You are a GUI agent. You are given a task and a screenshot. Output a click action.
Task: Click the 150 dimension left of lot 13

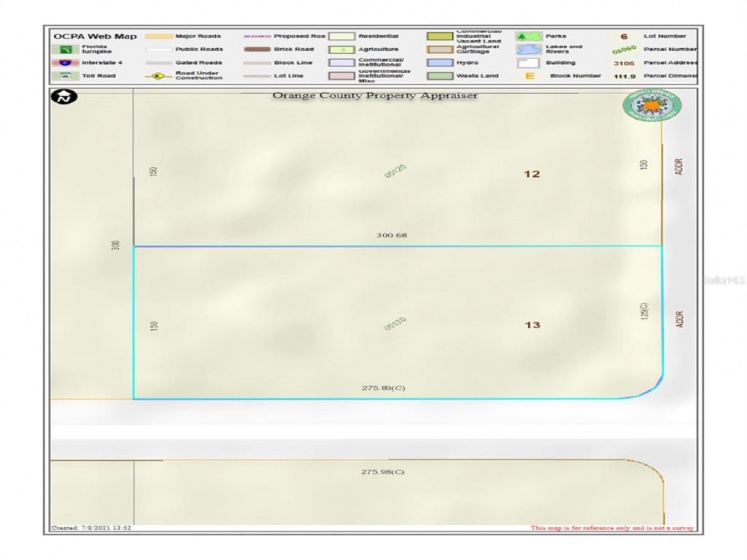point(153,326)
